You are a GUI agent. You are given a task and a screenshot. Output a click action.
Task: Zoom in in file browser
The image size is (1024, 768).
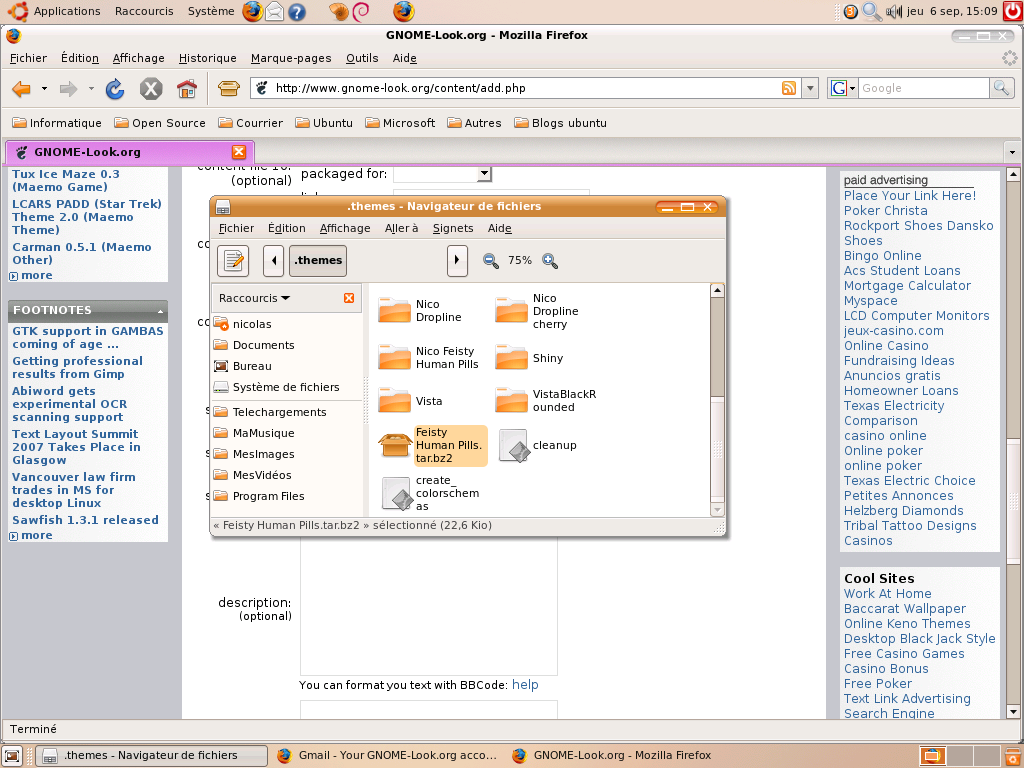point(550,261)
